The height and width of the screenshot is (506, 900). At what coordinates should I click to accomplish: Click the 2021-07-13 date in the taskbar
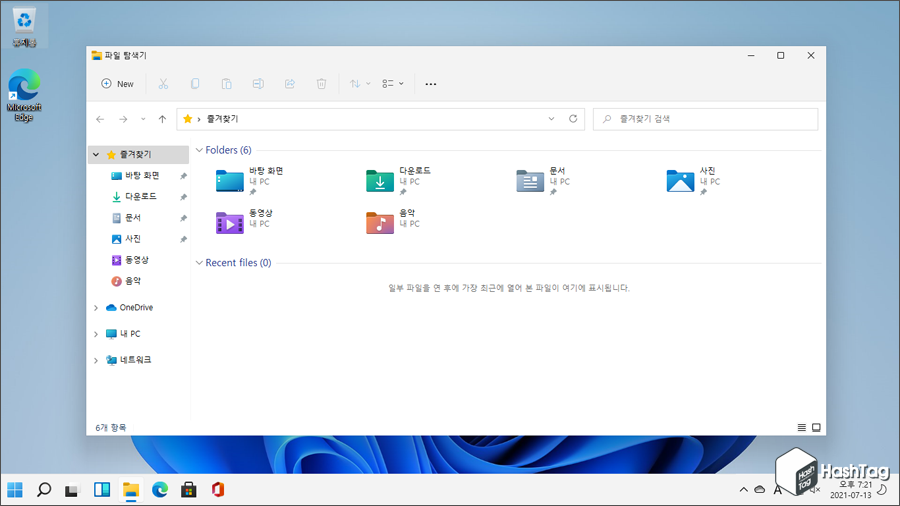coord(850,495)
